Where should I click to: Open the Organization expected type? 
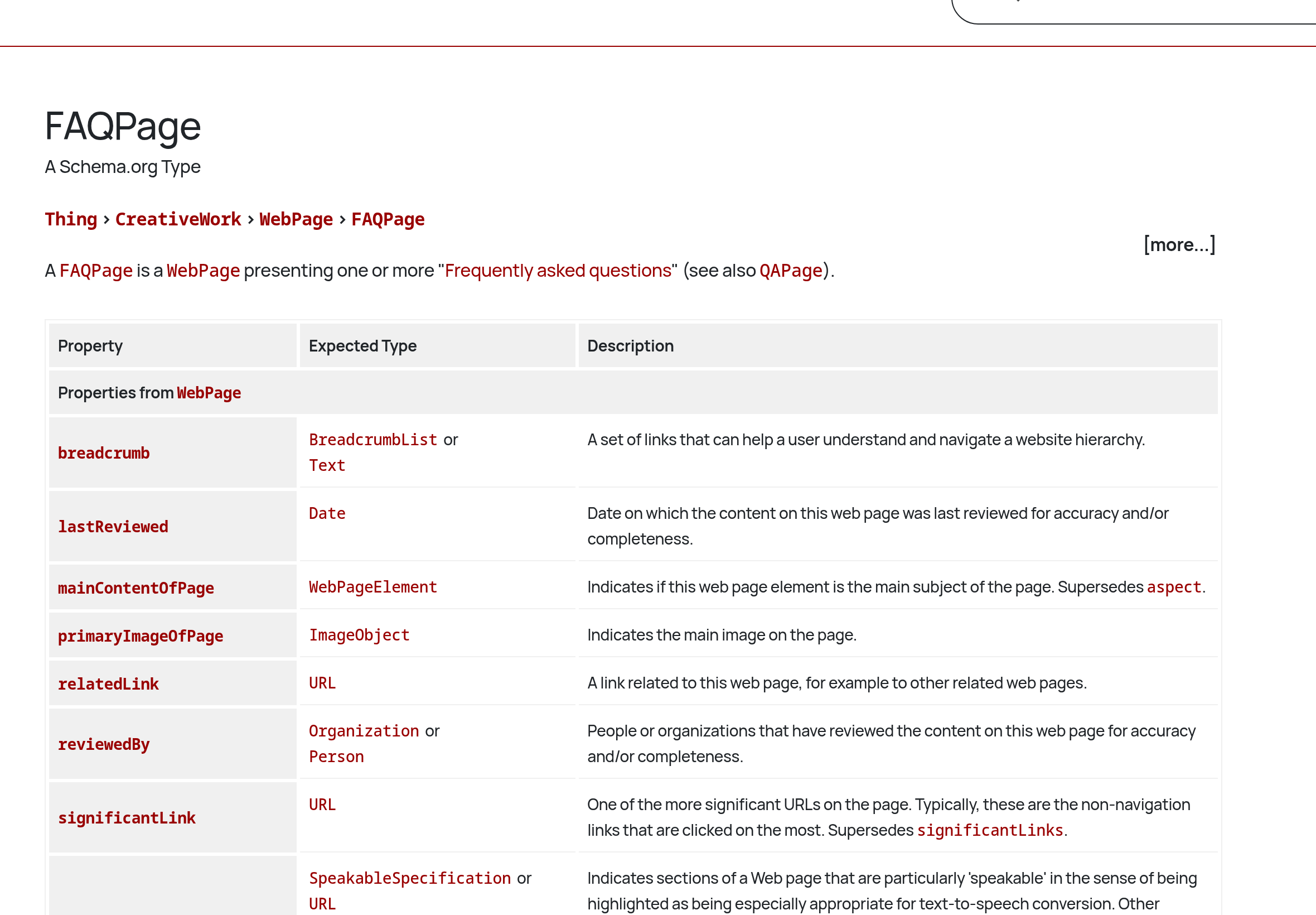click(x=364, y=731)
